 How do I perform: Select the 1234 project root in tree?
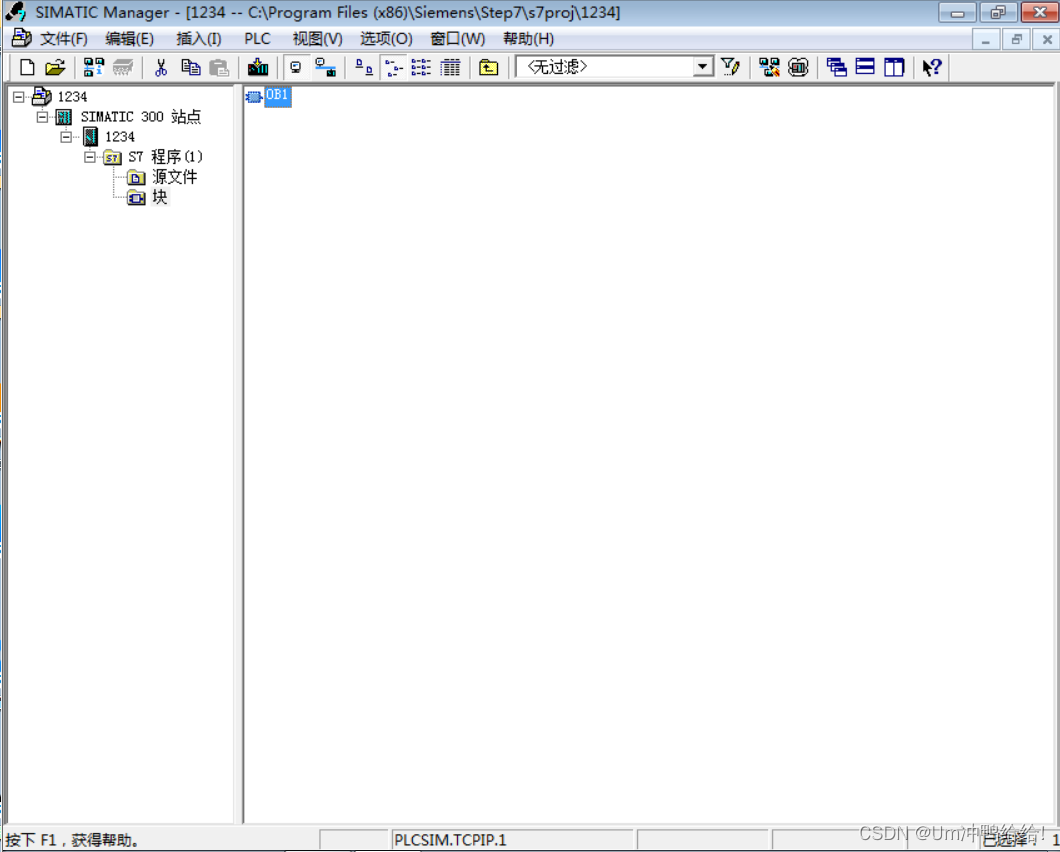pyautogui.click(x=72, y=97)
